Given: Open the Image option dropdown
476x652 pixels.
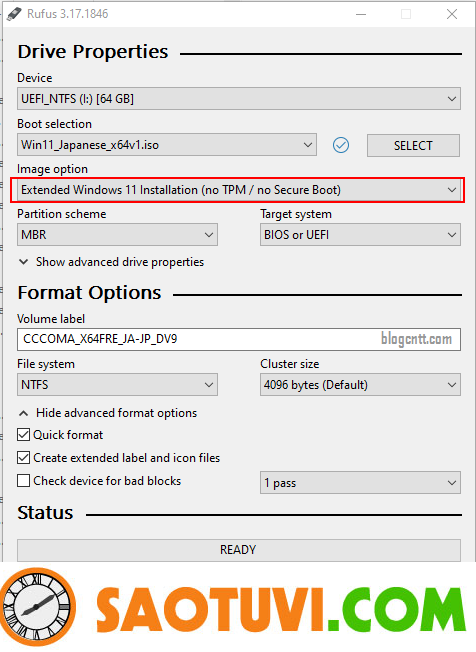Looking at the screenshot, I should pyautogui.click(x=239, y=190).
